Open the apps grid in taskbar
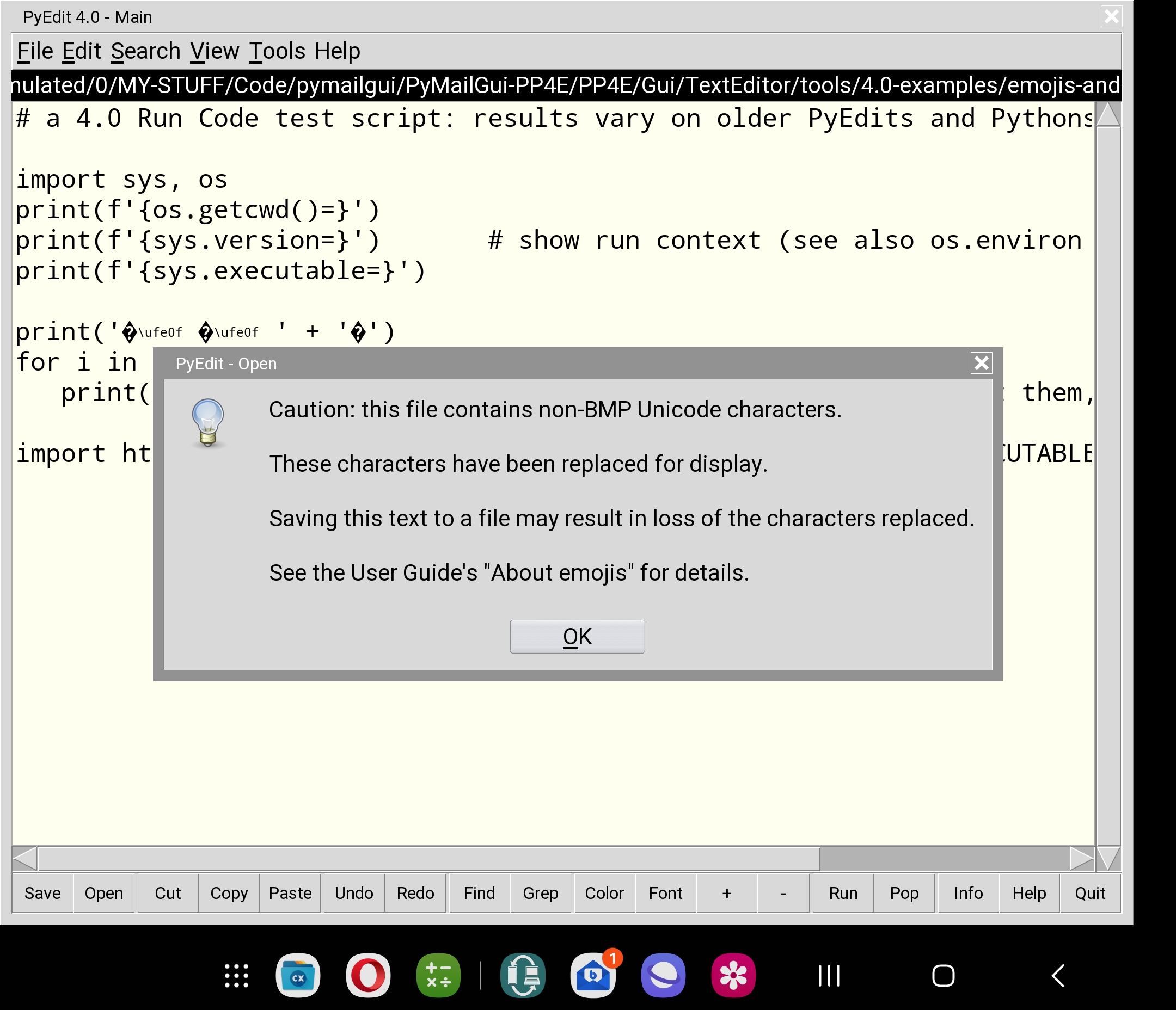 click(237, 976)
